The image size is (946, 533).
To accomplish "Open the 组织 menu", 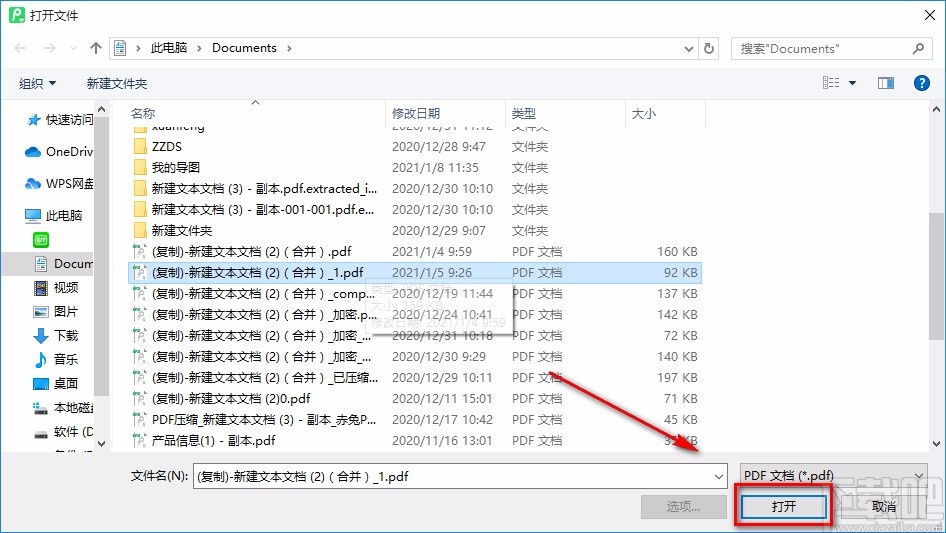I will (37, 83).
